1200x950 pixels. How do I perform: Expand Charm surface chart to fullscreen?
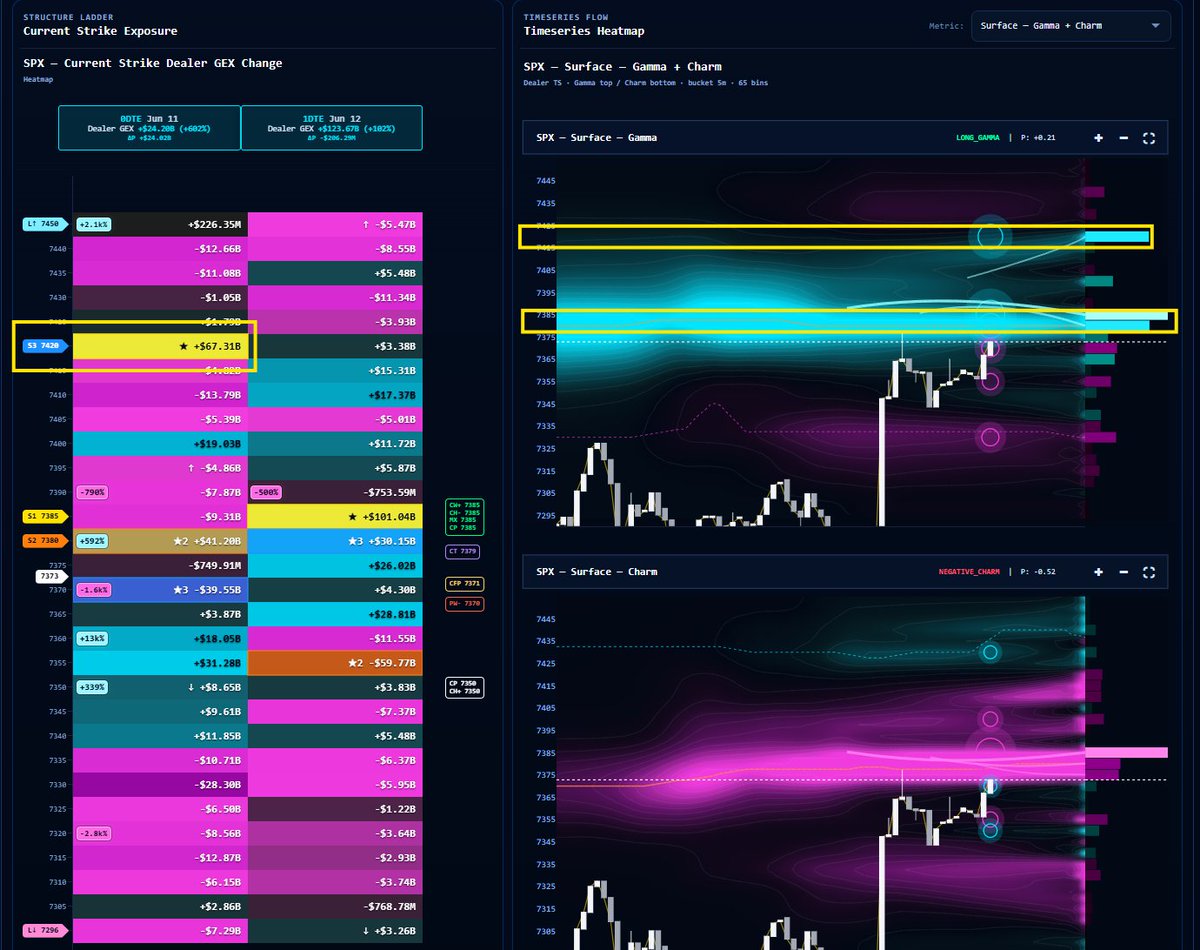(1149, 572)
